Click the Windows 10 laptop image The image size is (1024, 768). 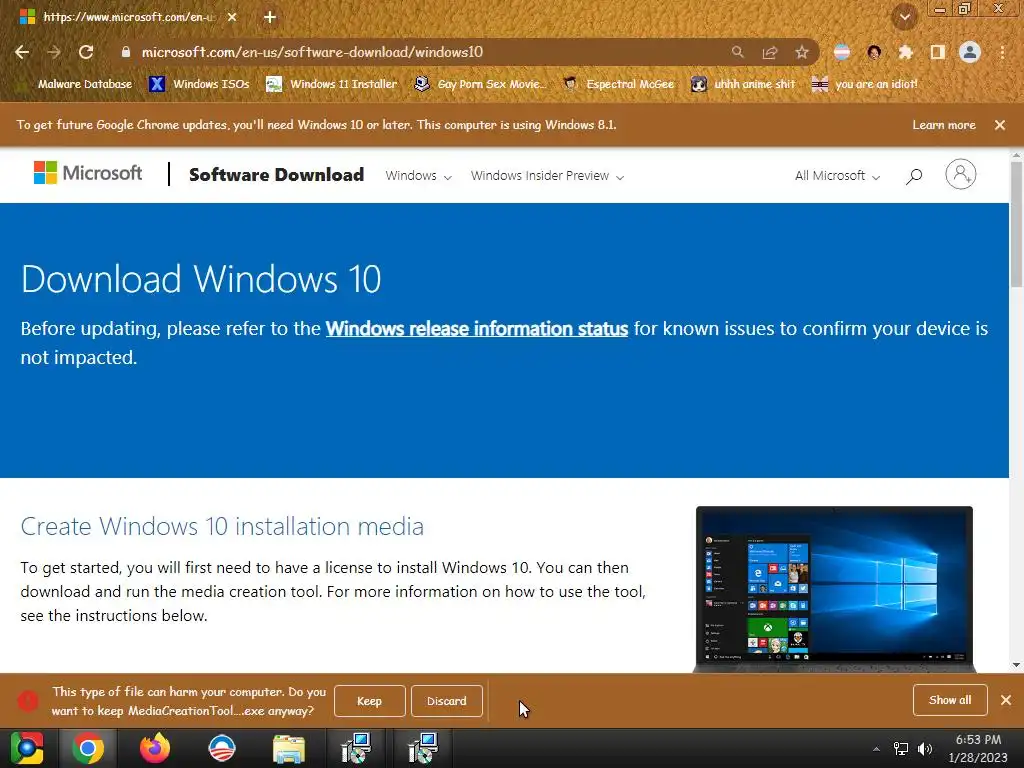point(835,589)
